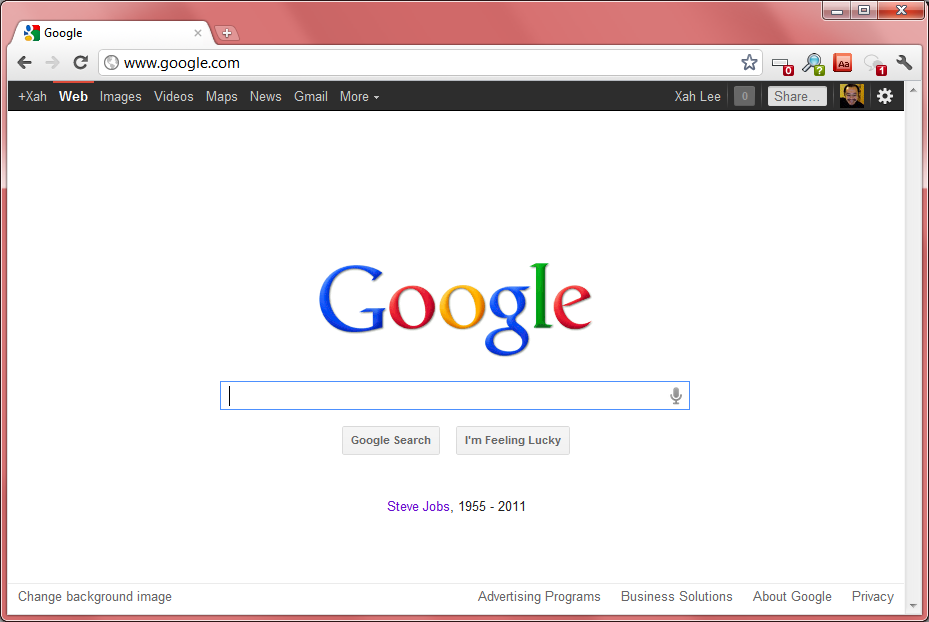This screenshot has width=929, height=622.
Task: Bookmark this page with the star icon
Action: (x=749, y=62)
